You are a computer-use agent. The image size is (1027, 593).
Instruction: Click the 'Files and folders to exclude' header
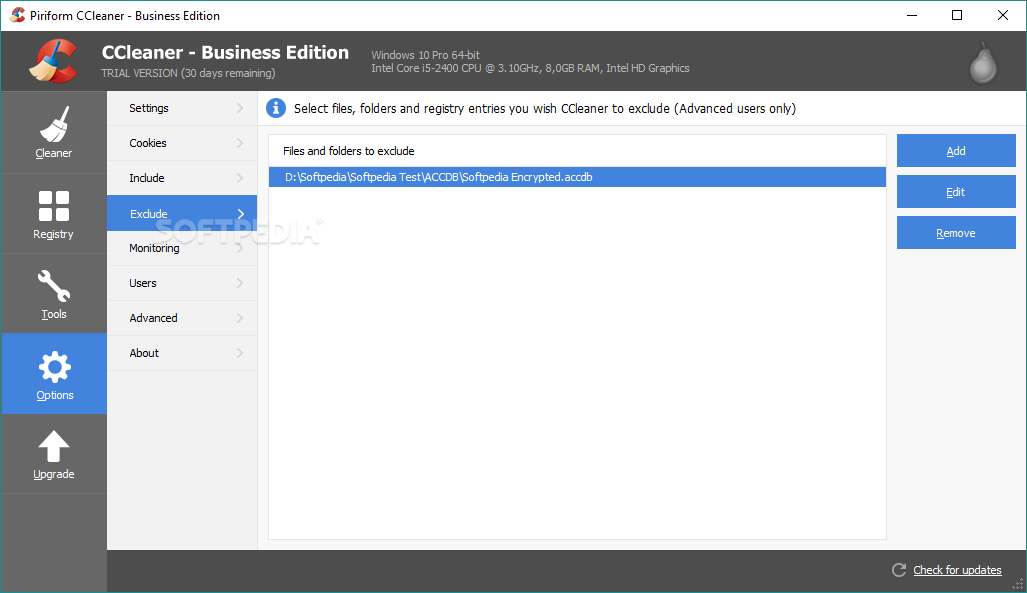click(x=348, y=151)
